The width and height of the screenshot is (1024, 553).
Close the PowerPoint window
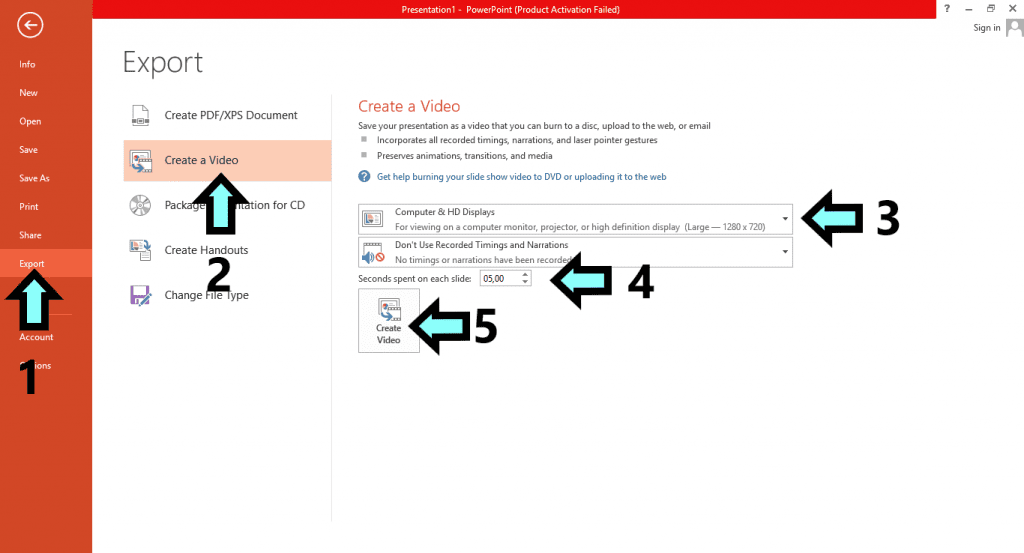click(x=1013, y=8)
